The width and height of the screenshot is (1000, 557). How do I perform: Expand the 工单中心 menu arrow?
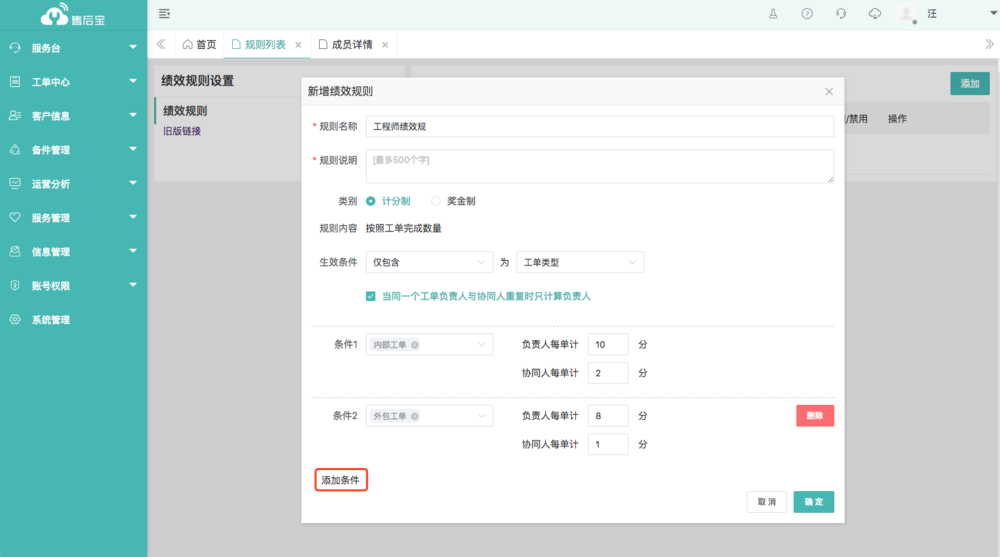[133, 81]
